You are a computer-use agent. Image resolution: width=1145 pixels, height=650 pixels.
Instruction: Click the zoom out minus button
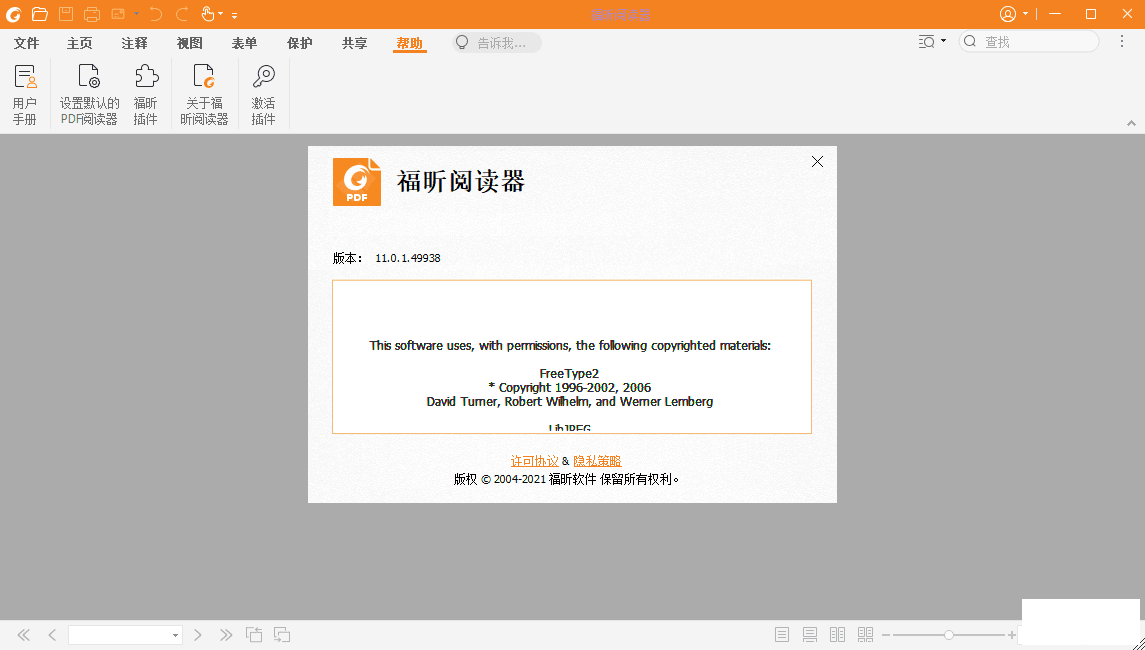(886, 635)
